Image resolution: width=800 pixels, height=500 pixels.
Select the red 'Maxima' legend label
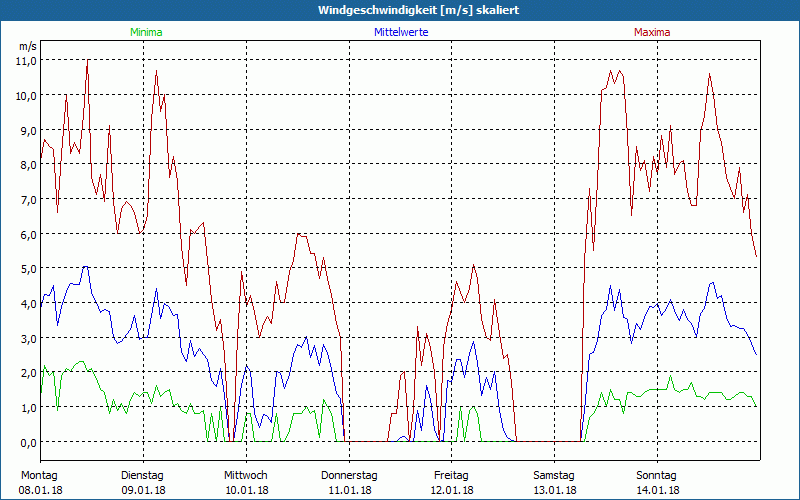coord(652,32)
